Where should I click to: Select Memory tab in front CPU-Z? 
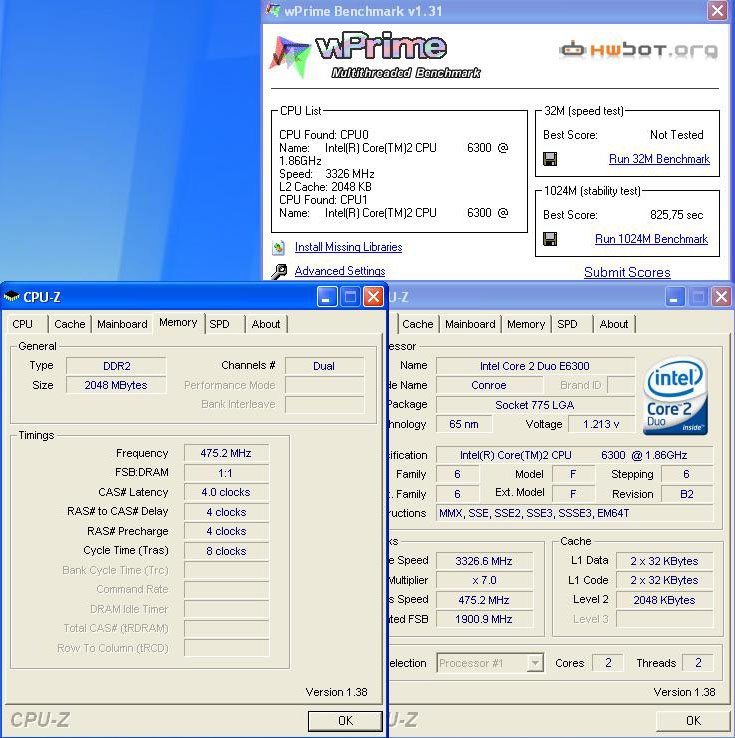(178, 323)
